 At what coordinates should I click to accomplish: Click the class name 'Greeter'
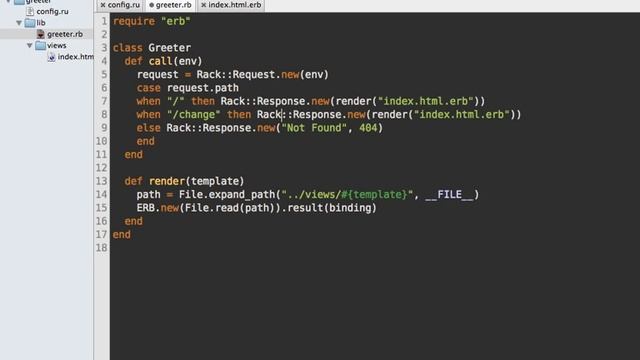pos(169,48)
